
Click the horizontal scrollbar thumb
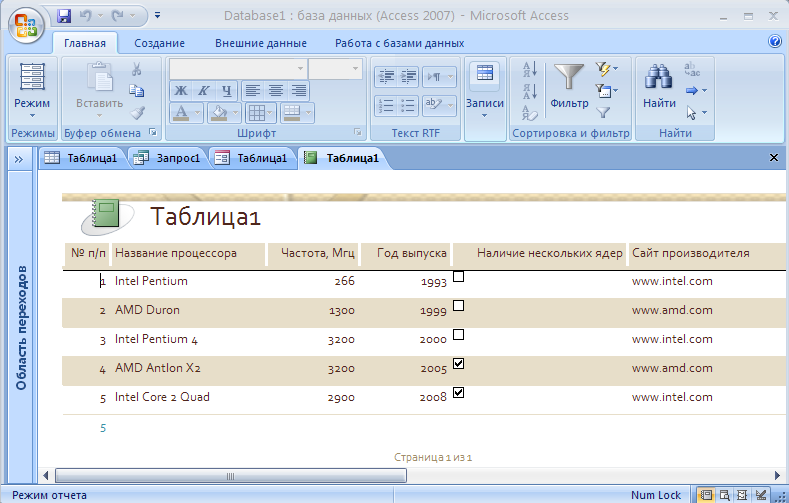pos(230,475)
